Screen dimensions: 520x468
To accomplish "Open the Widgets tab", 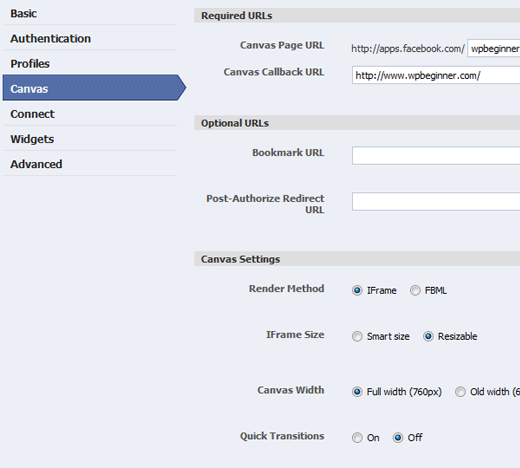I will [90, 139].
